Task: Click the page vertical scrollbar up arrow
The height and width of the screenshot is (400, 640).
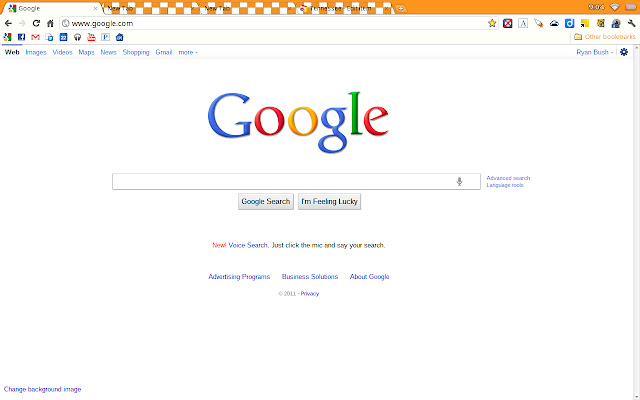Action: click(636, 49)
